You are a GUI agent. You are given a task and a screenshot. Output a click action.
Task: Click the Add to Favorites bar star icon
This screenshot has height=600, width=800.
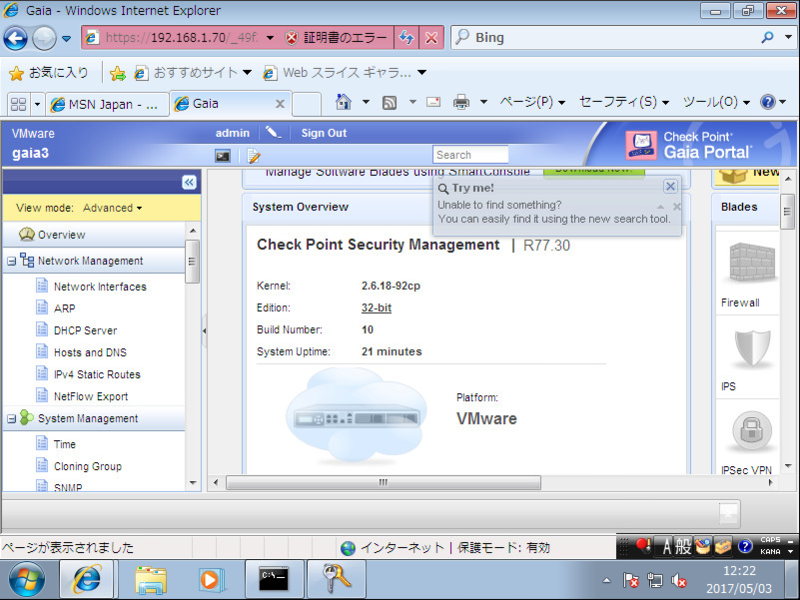pyautogui.click(x=118, y=73)
